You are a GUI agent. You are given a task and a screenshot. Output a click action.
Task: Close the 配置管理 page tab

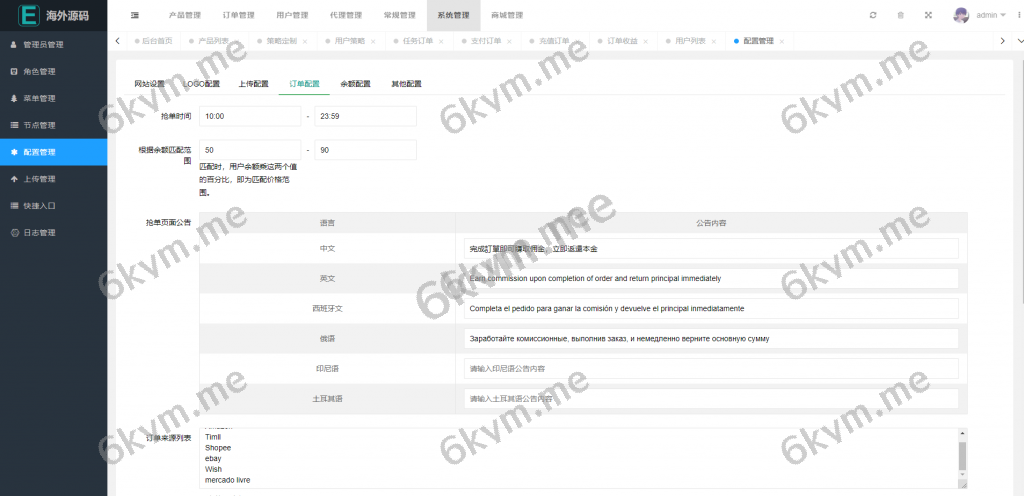click(x=781, y=41)
